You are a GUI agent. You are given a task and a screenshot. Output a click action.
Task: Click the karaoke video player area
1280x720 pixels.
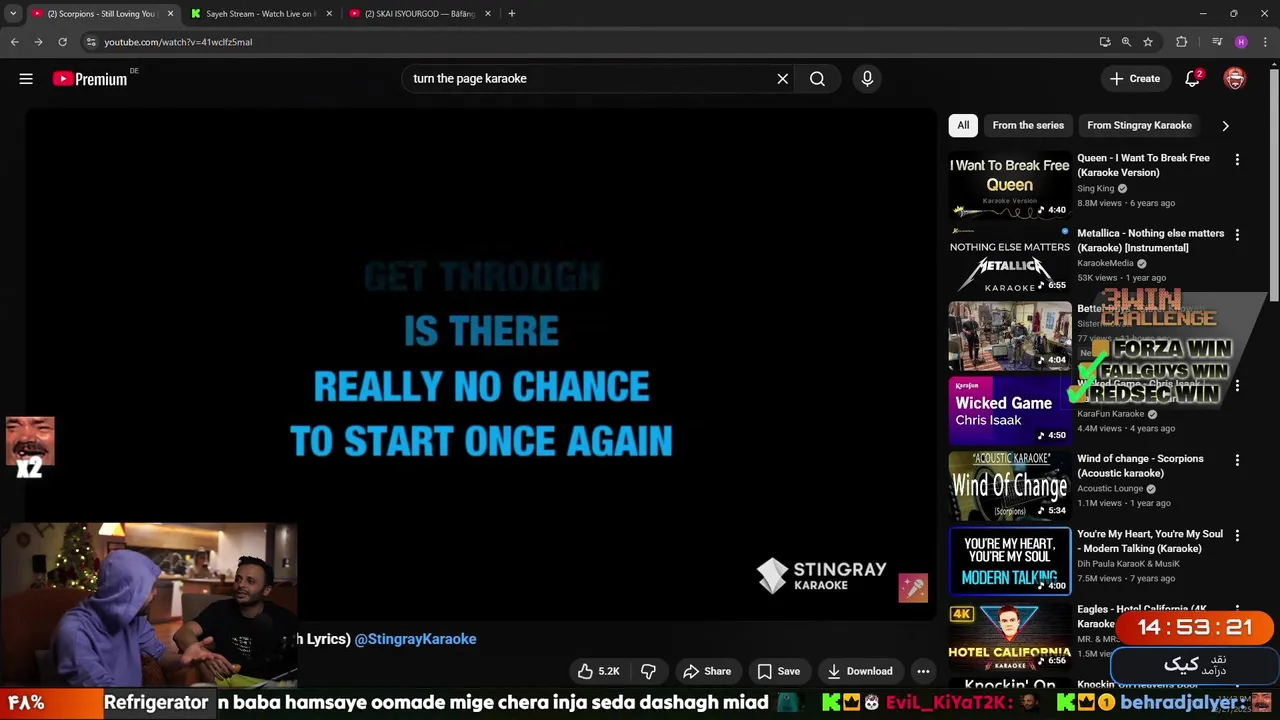click(x=480, y=365)
